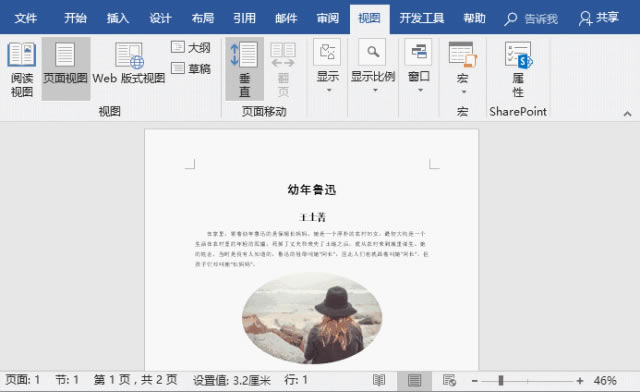Select the 视图 ribbon tab
The width and height of the screenshot is (640, 392).
(x=369, y=18)
